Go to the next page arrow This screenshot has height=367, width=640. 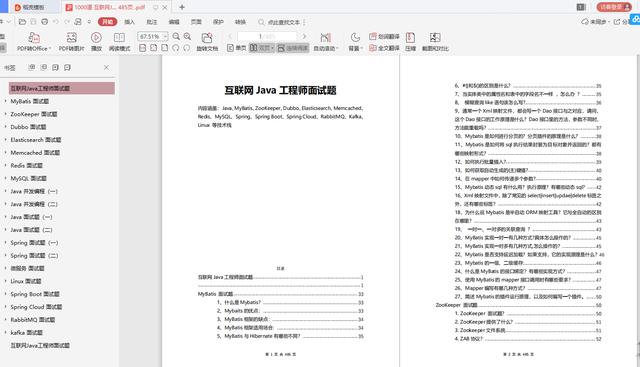point(304,36)
